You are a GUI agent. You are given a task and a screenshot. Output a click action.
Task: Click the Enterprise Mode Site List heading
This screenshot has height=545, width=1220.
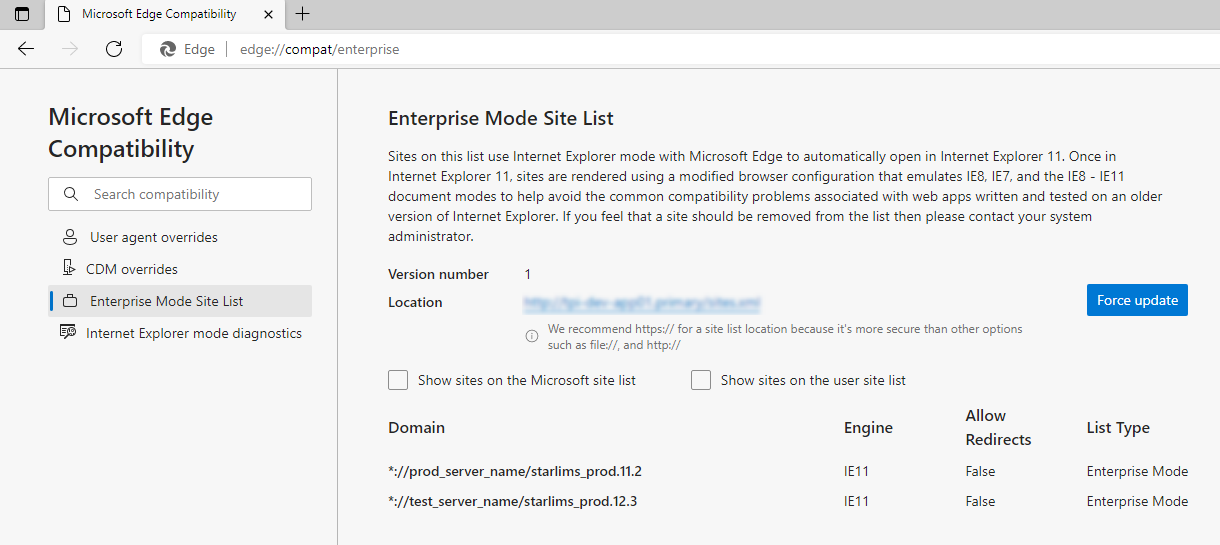pos(501,118)
